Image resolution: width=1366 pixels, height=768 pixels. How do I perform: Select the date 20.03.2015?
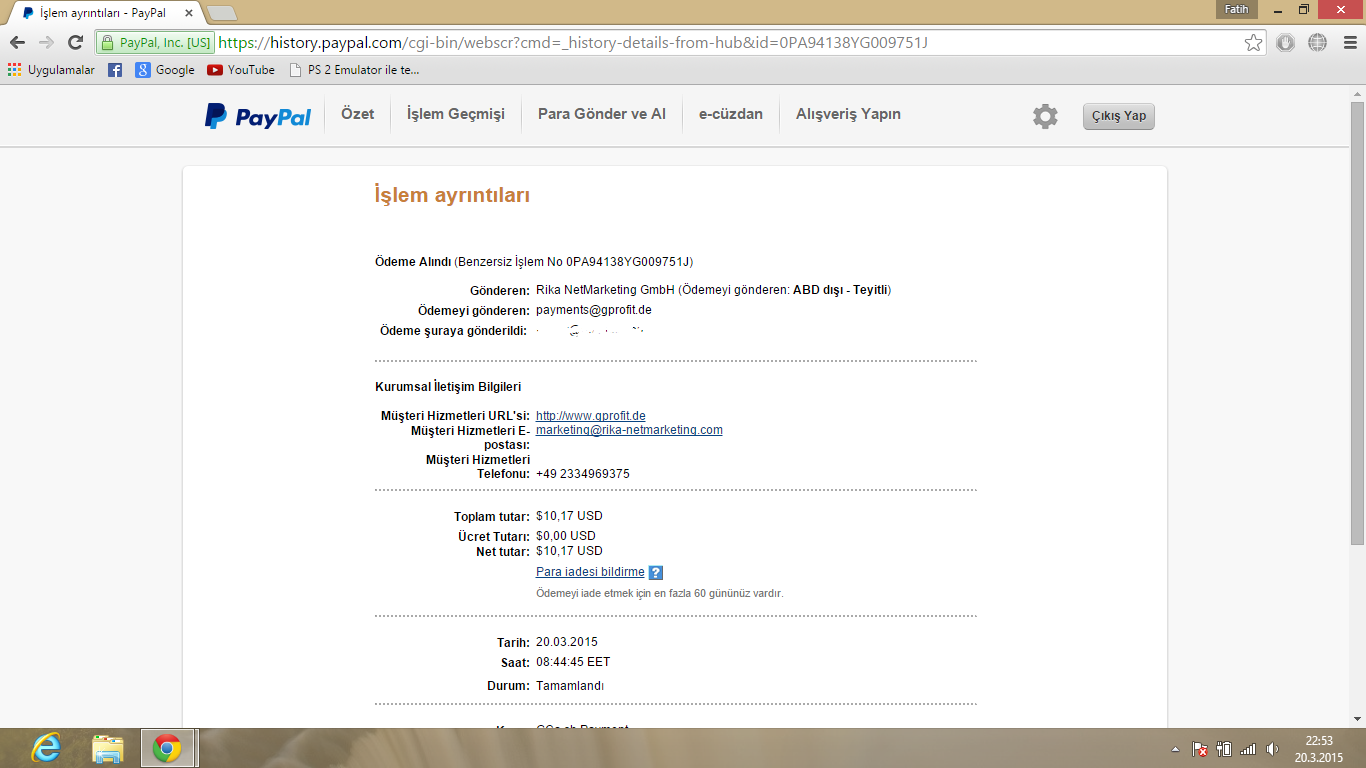click(x=567, y=642)
